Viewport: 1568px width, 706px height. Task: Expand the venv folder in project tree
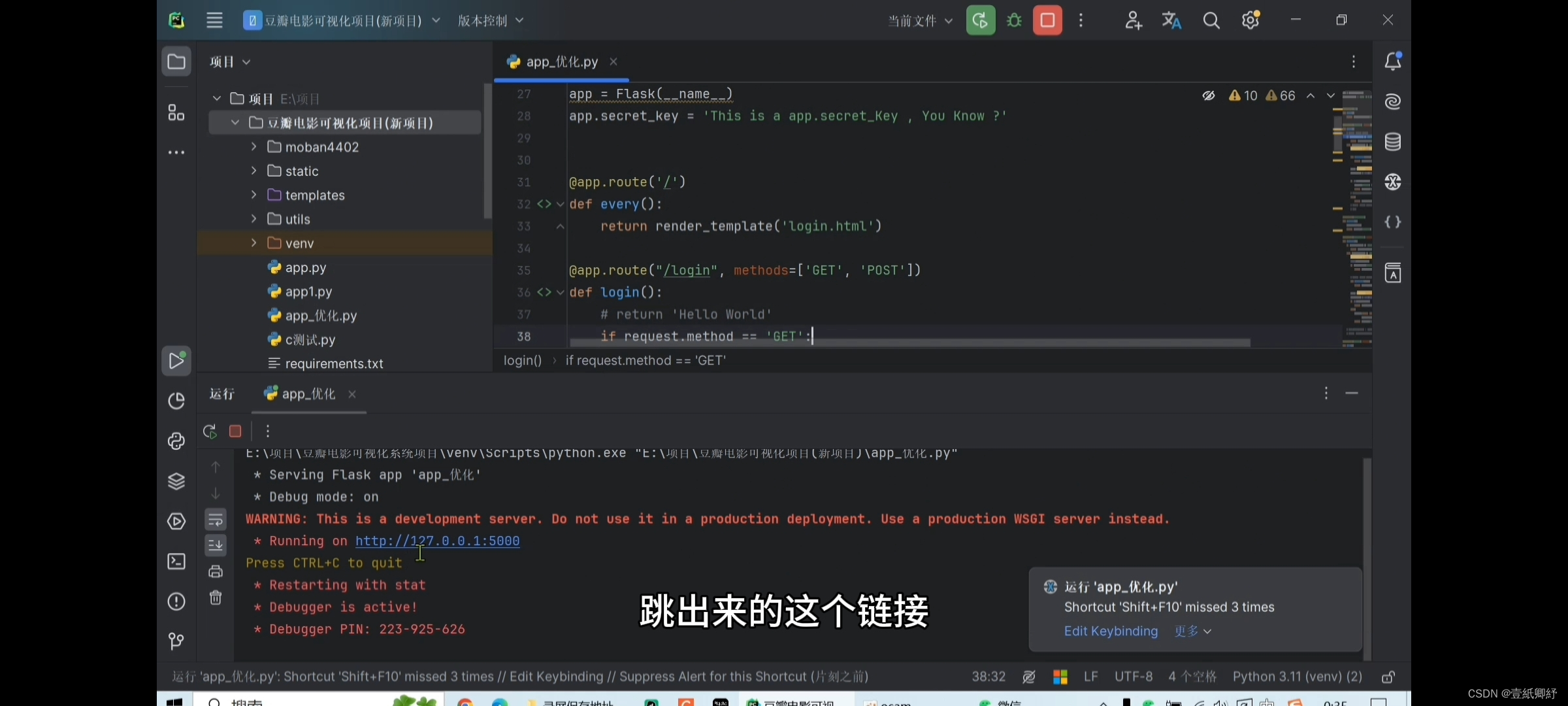253,243
